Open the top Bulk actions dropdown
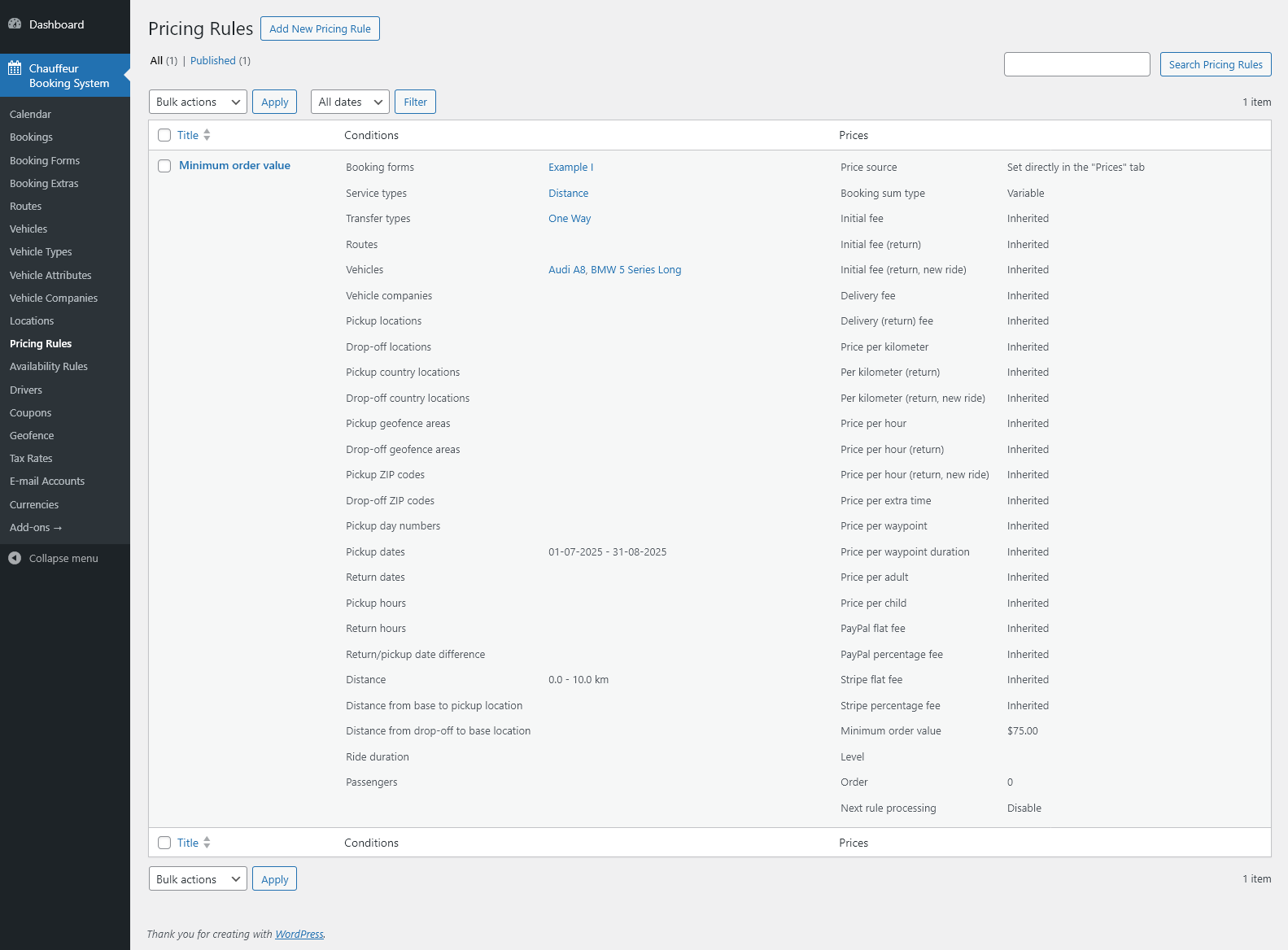The height and width of the screenshot is (950, 1288). (198, 102)
